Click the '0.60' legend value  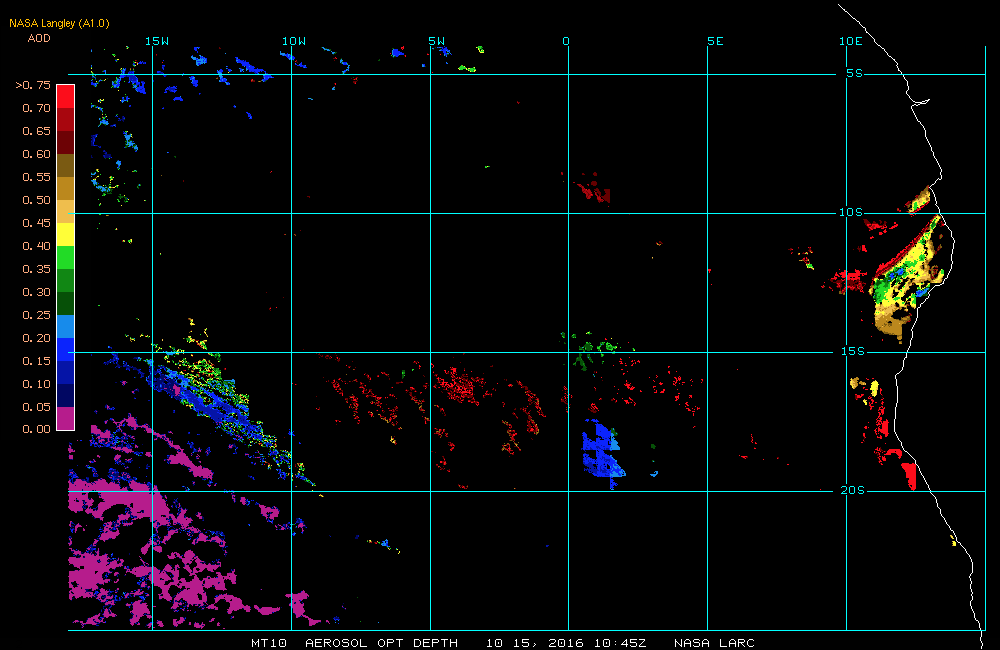(36, 154)
